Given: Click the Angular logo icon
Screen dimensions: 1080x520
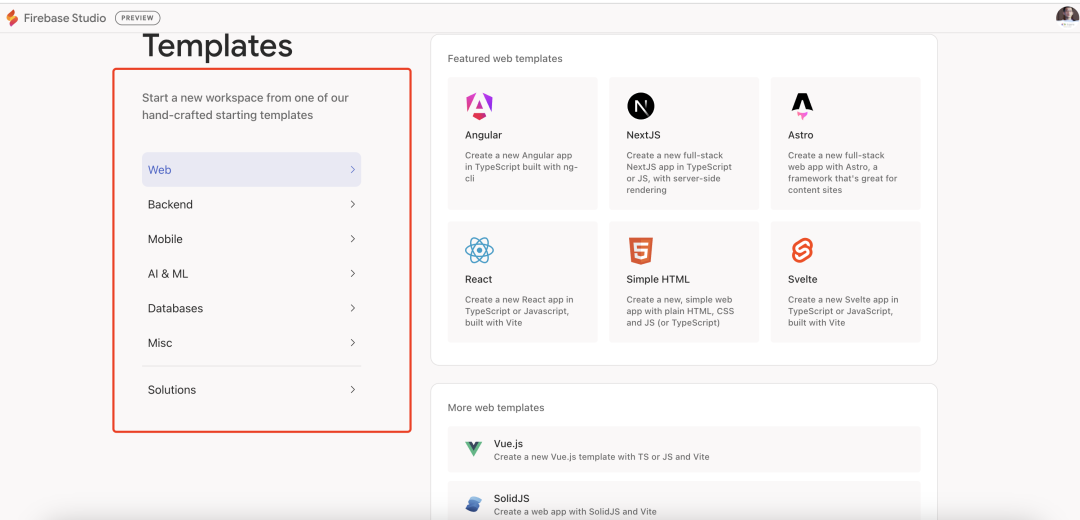Looking at the screenshot, I should coord(479,106).
